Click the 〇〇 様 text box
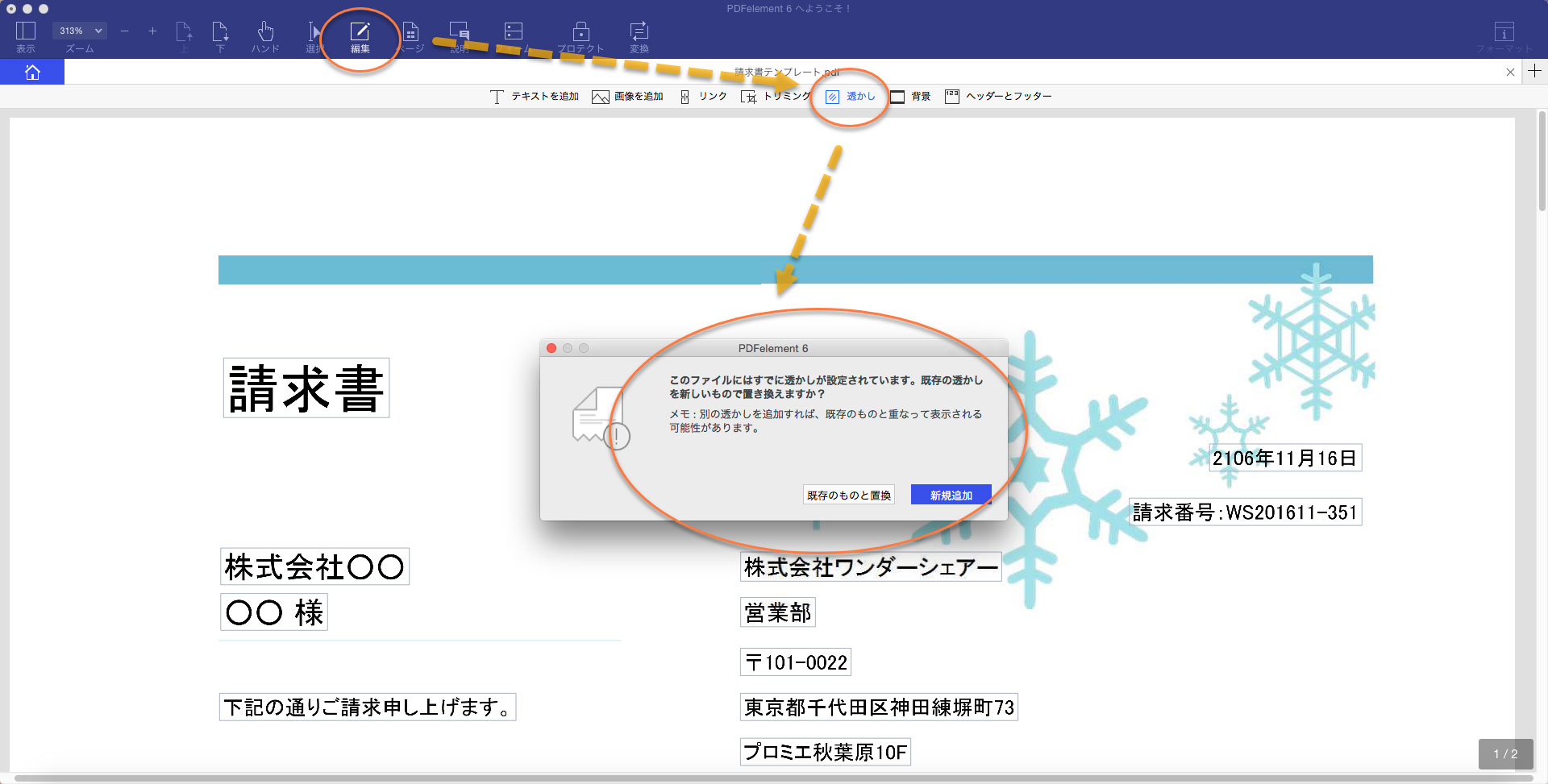The height and width of the screenshot is (784, 1548). coord(274,612)
